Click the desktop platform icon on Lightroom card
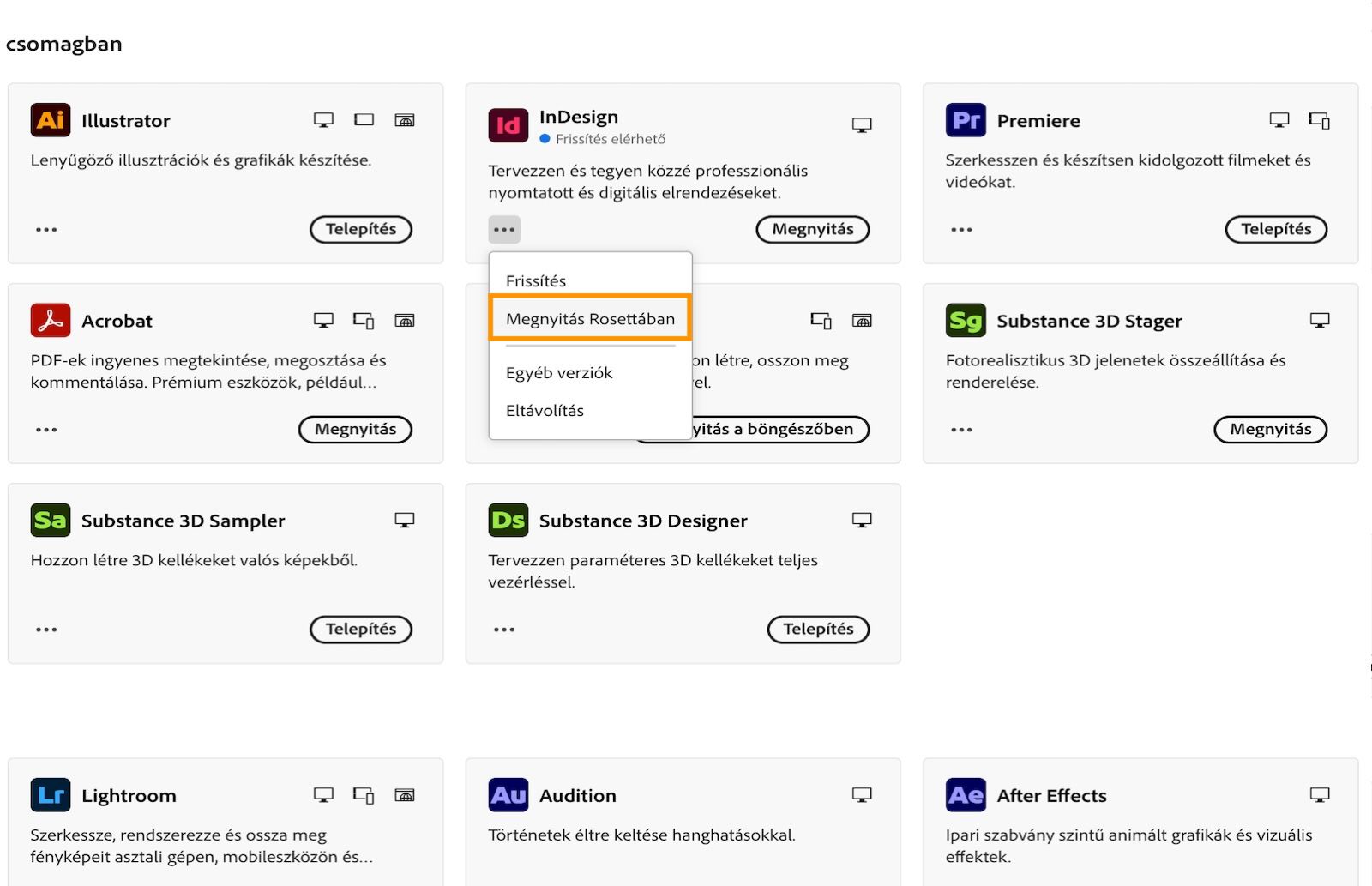Screen dimensions: 1372x886 (323, 795)
